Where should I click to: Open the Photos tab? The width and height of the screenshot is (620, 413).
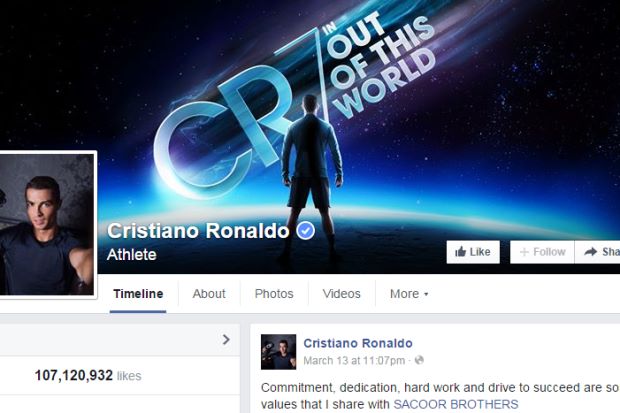[x=274, y=294]
